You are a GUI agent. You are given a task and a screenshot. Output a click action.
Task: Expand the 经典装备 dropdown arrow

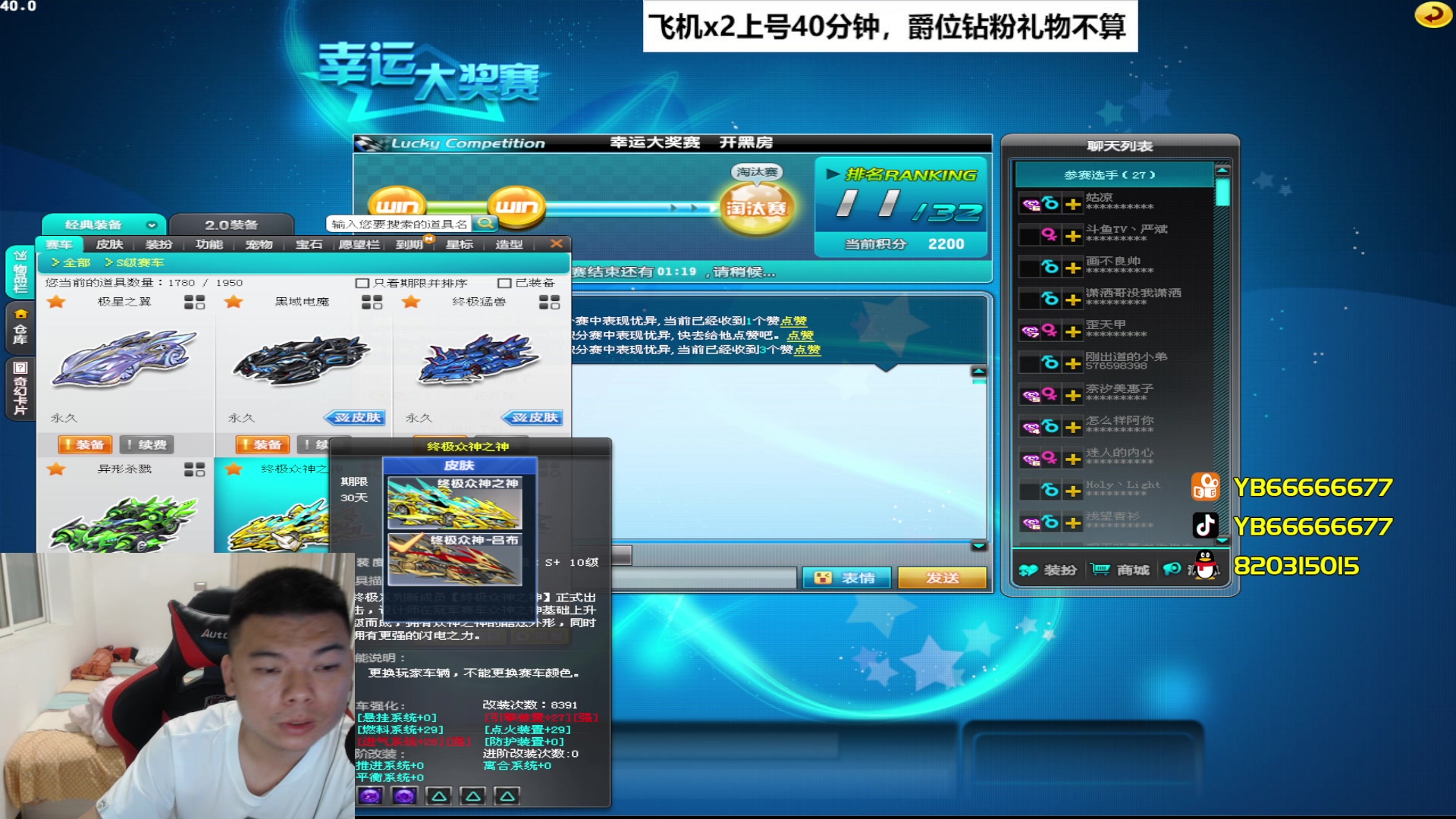click(152, 225)
